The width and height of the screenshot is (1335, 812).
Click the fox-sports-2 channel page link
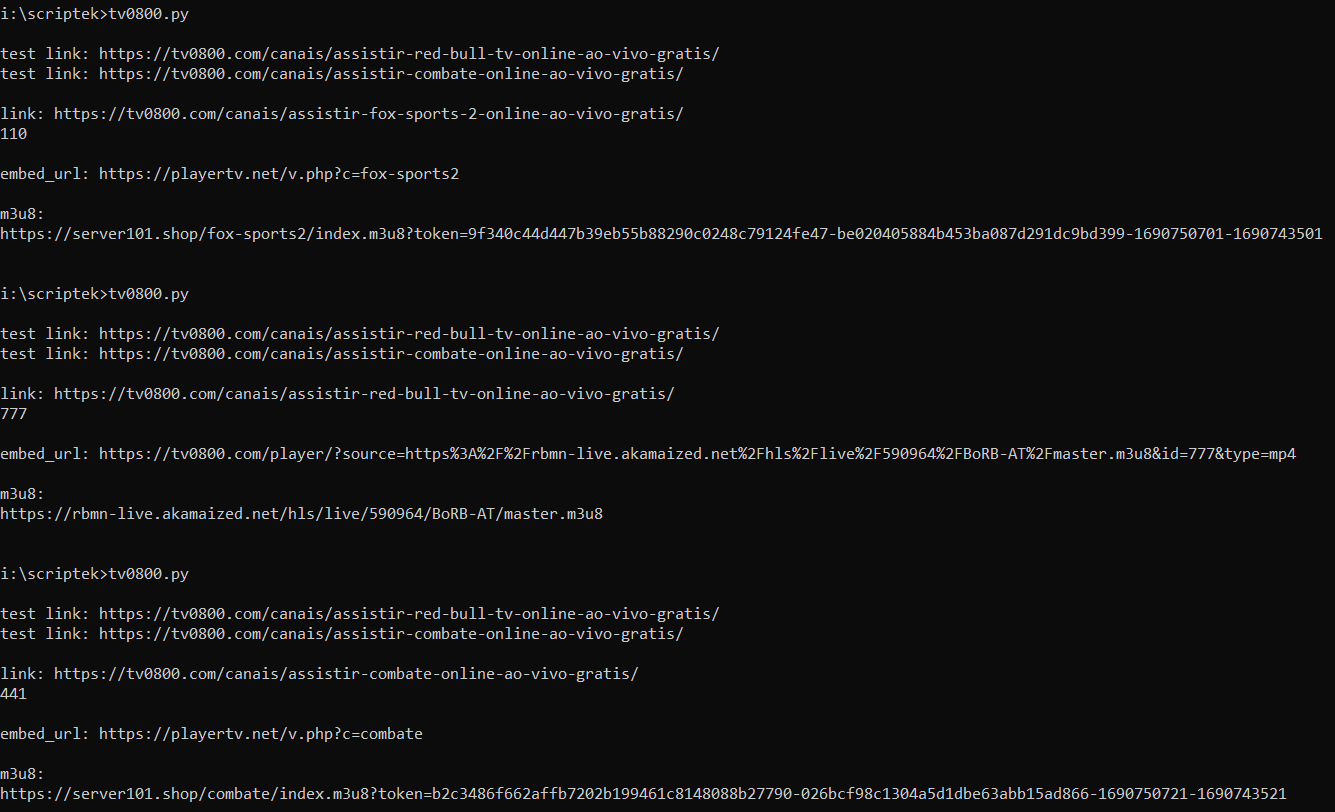tap(368, 114)
